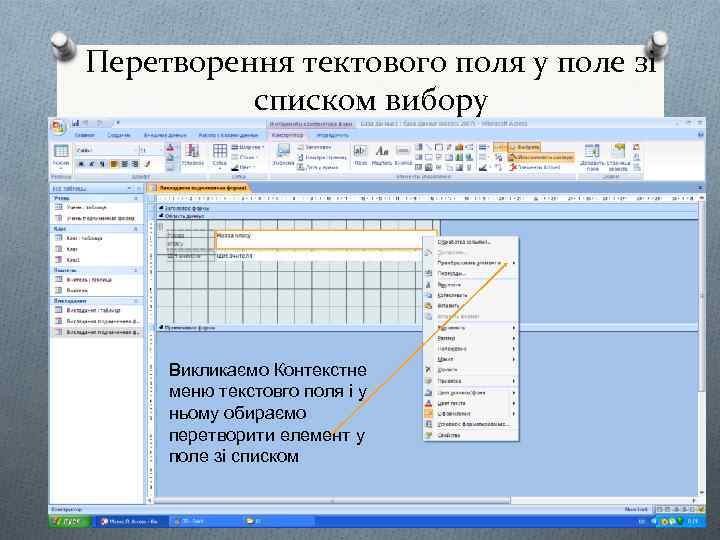
Task: Click the Режим view button in the ribbon
Action: tap(61, 156)
